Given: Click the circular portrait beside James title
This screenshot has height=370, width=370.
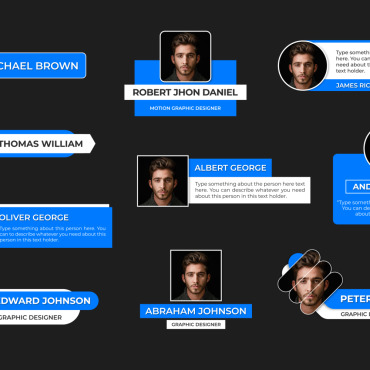Looking at the screenshot, I should click(303, 66).
